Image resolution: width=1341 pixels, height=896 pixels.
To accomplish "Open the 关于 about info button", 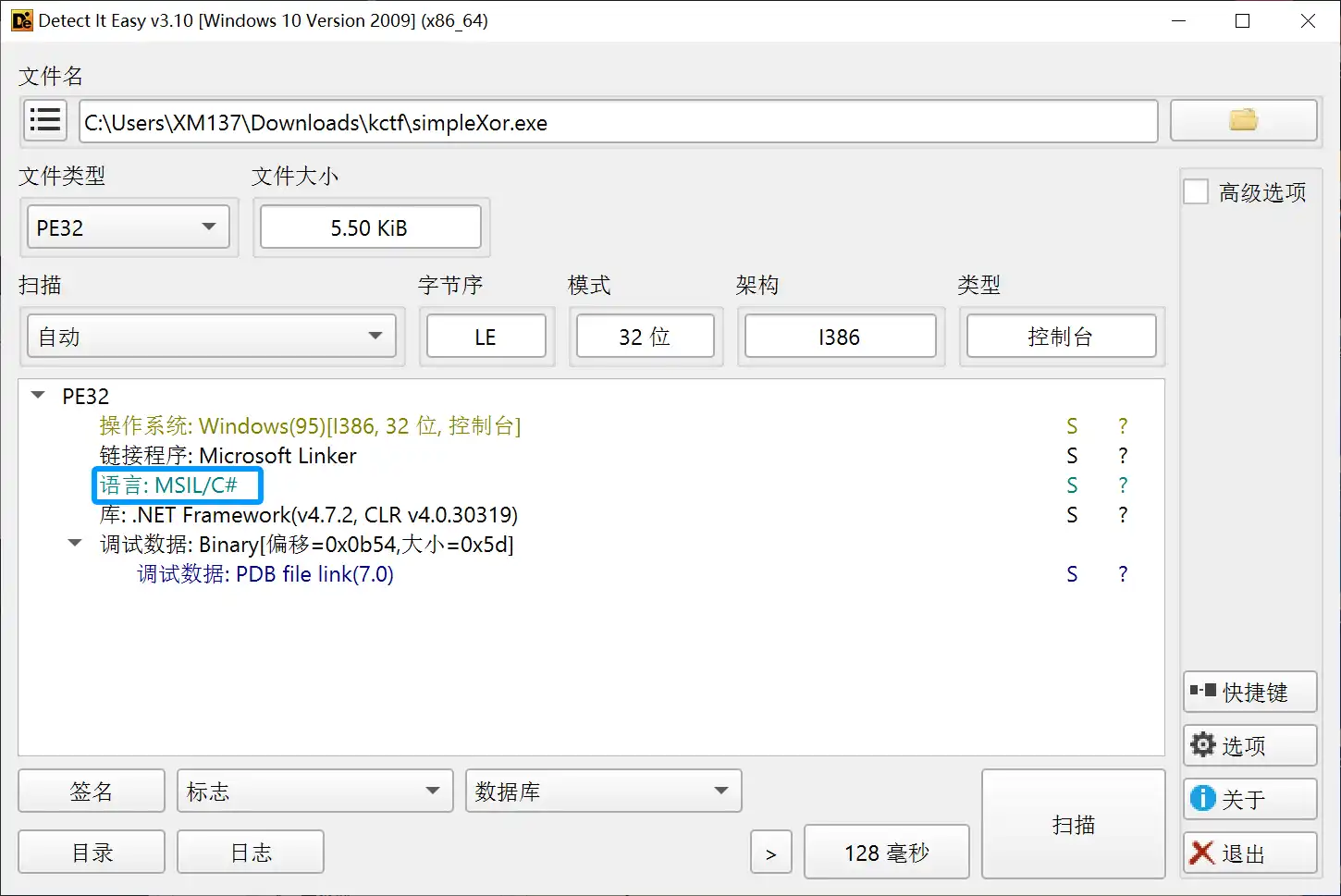I will (x=1249, y=800).
